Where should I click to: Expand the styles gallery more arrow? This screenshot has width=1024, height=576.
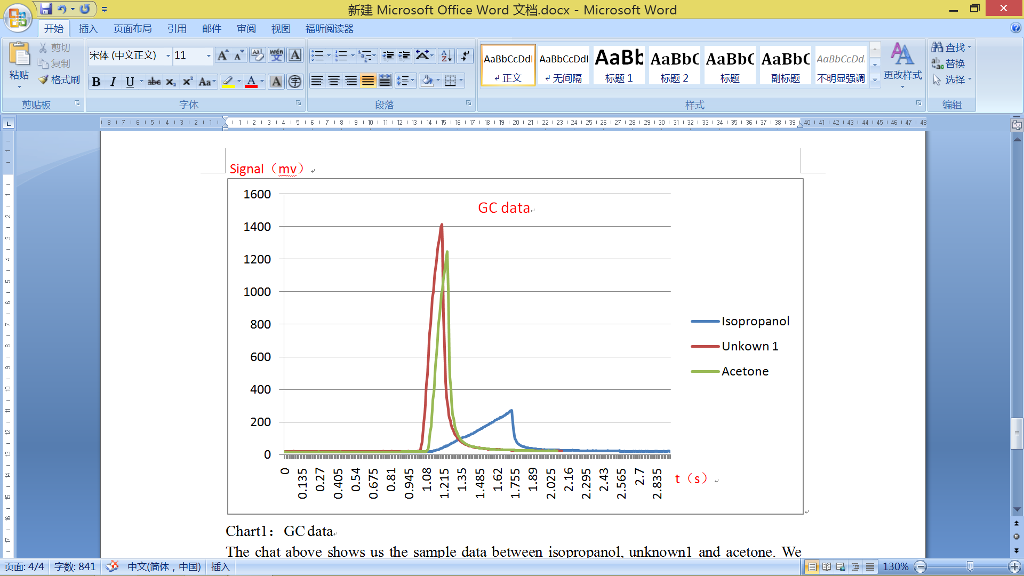tap(875, 79)
